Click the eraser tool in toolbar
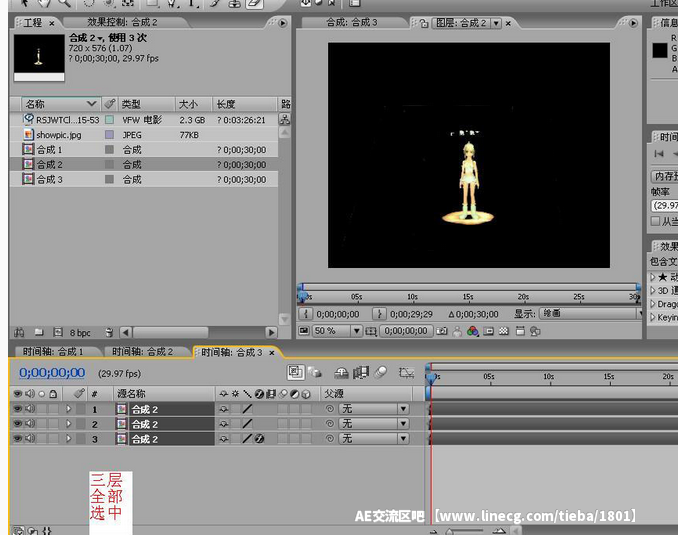Screen dimensions: 678x535 [254, 3]
